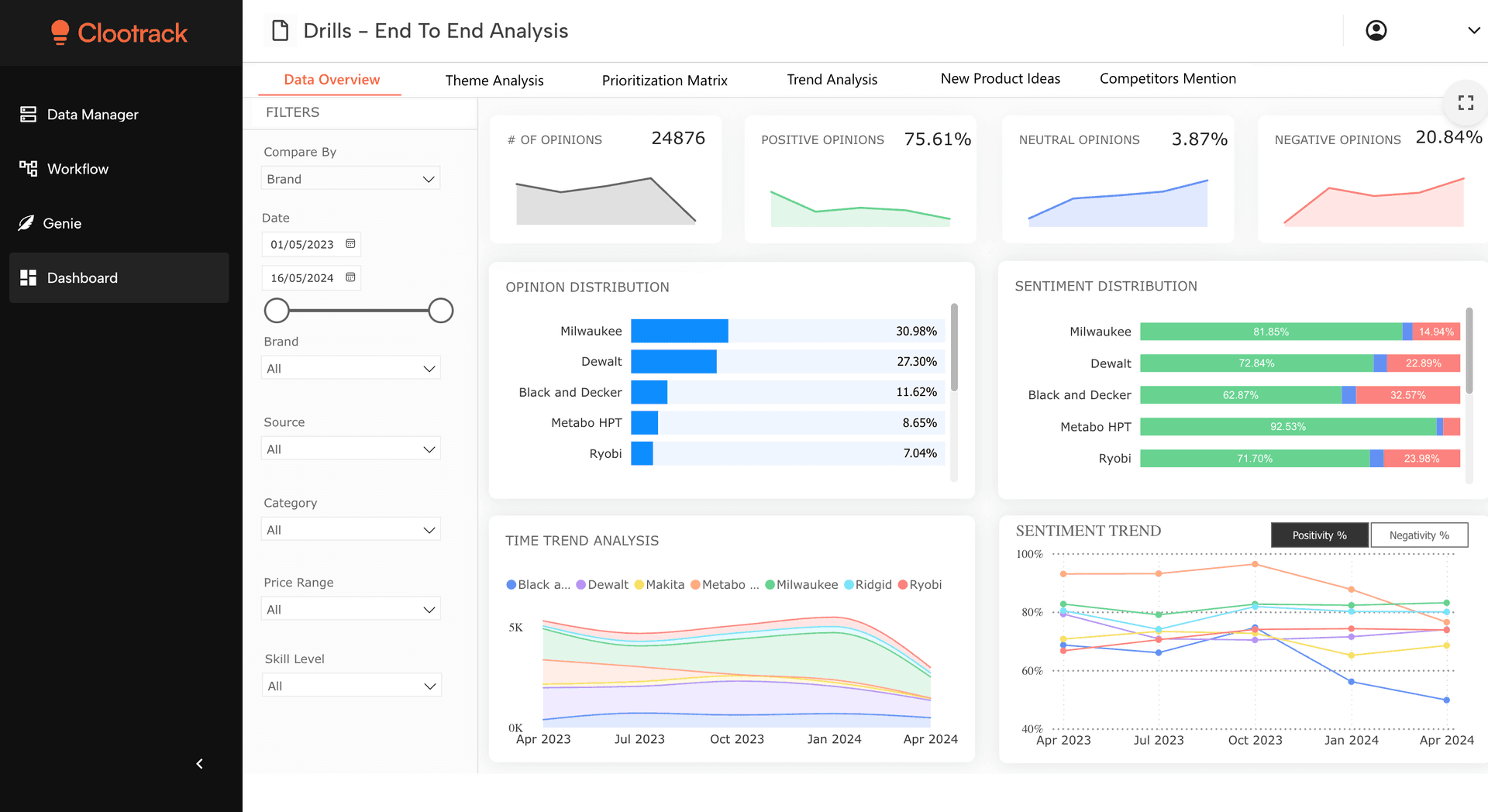Image resolution: width=1488 pixels, height=812 pixels.
Task: Enable the Positivity % view
Action: click(x=1319, y=535)
